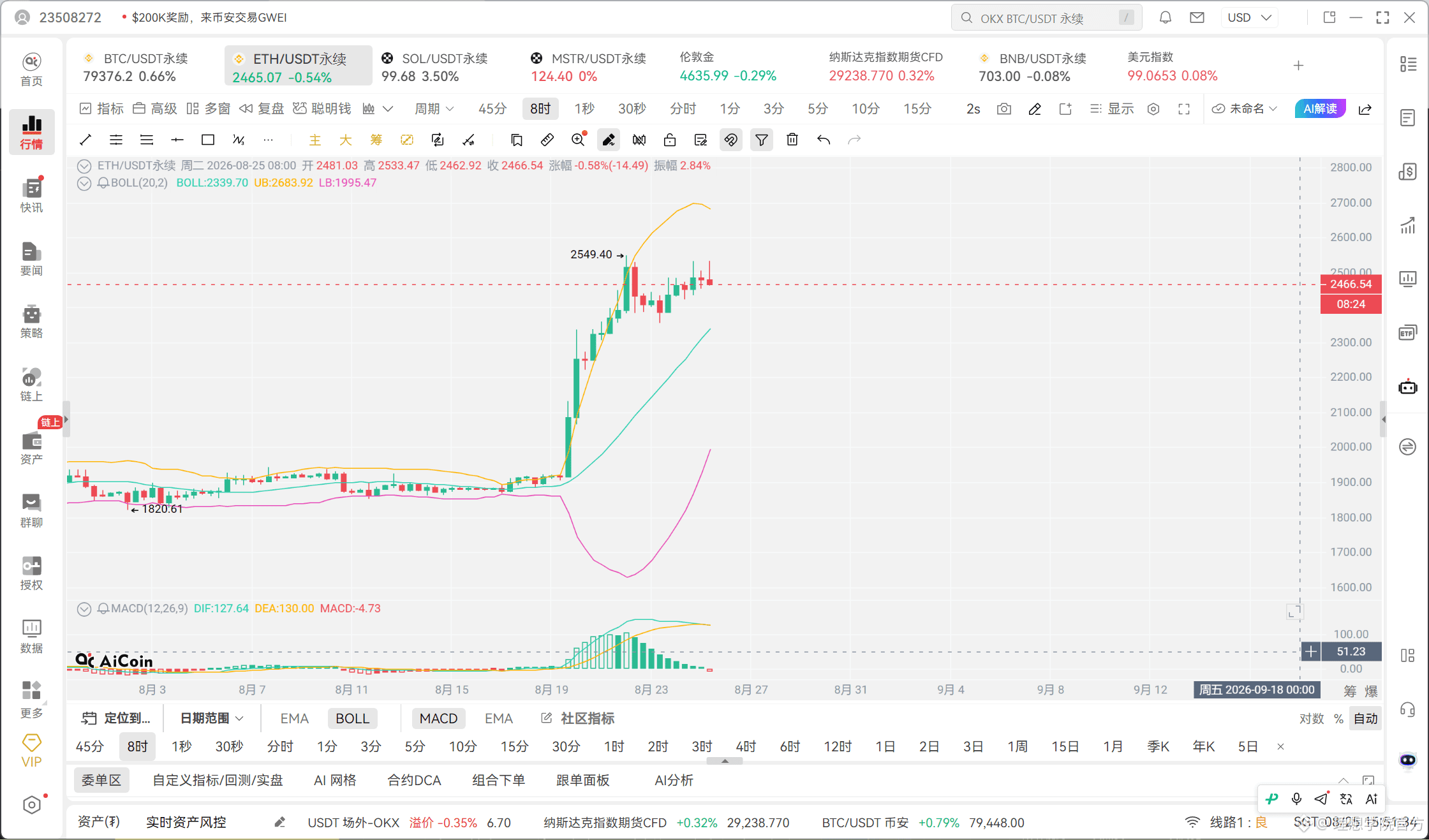Go to 首页 in the left sidebar
The width and height of the screenshot is (1429, 840).
[x=31, y=70]
